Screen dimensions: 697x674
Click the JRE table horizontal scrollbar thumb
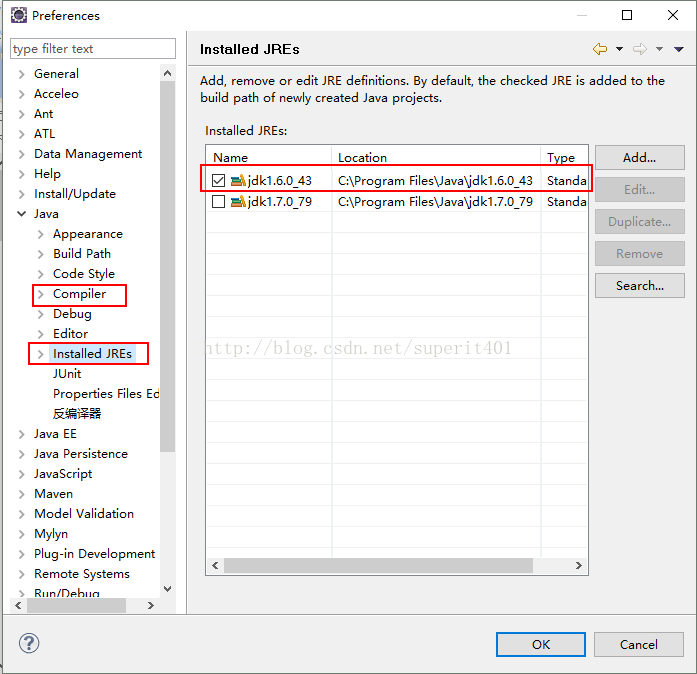click(378, 565)
